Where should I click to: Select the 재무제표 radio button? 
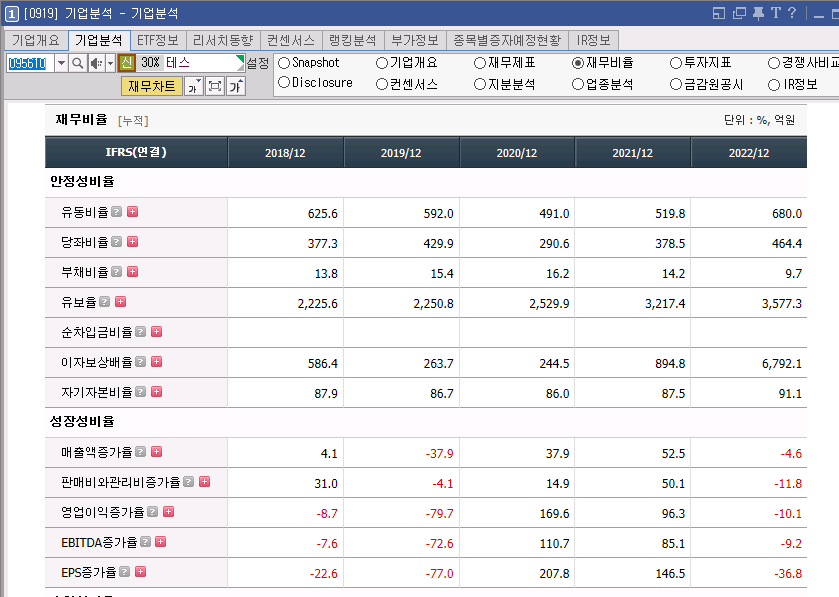pos(480,63)
